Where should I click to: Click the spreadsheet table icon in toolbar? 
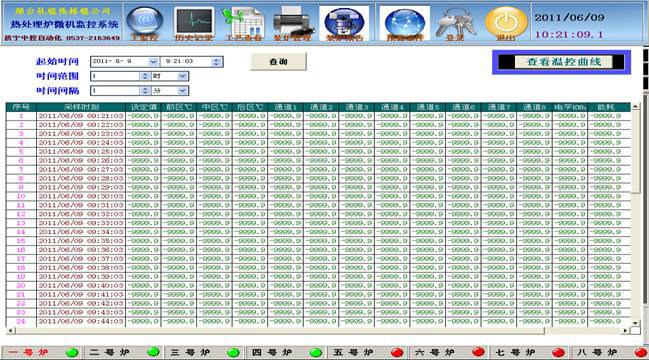[243, 23]
